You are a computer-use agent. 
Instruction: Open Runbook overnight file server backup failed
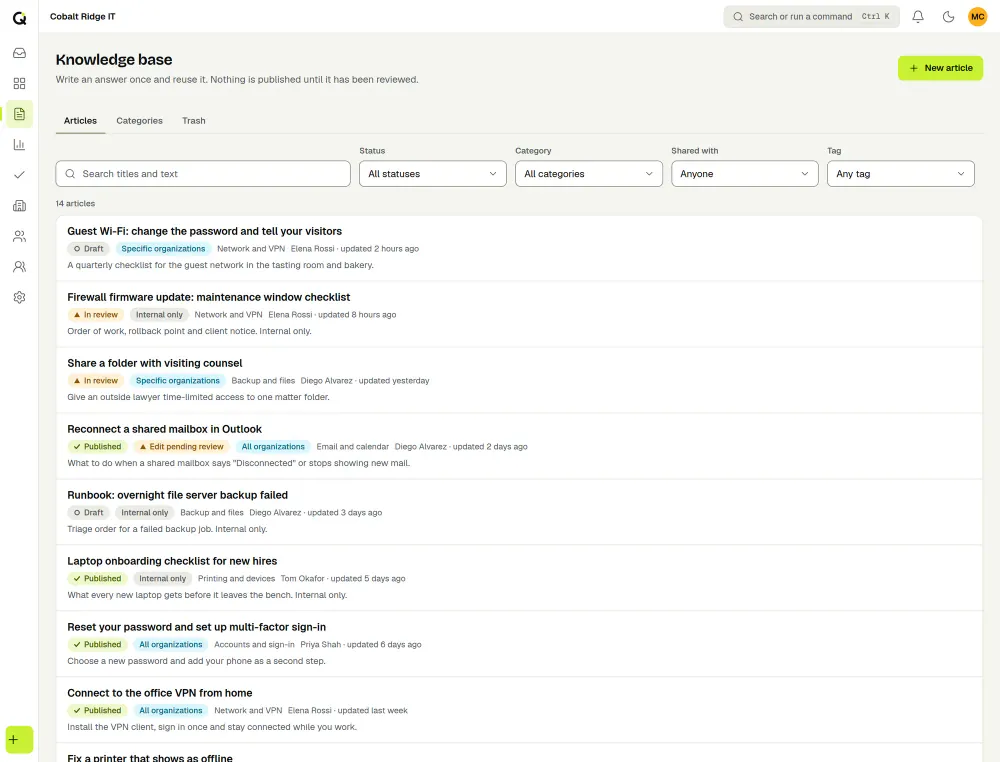point(177,495)
